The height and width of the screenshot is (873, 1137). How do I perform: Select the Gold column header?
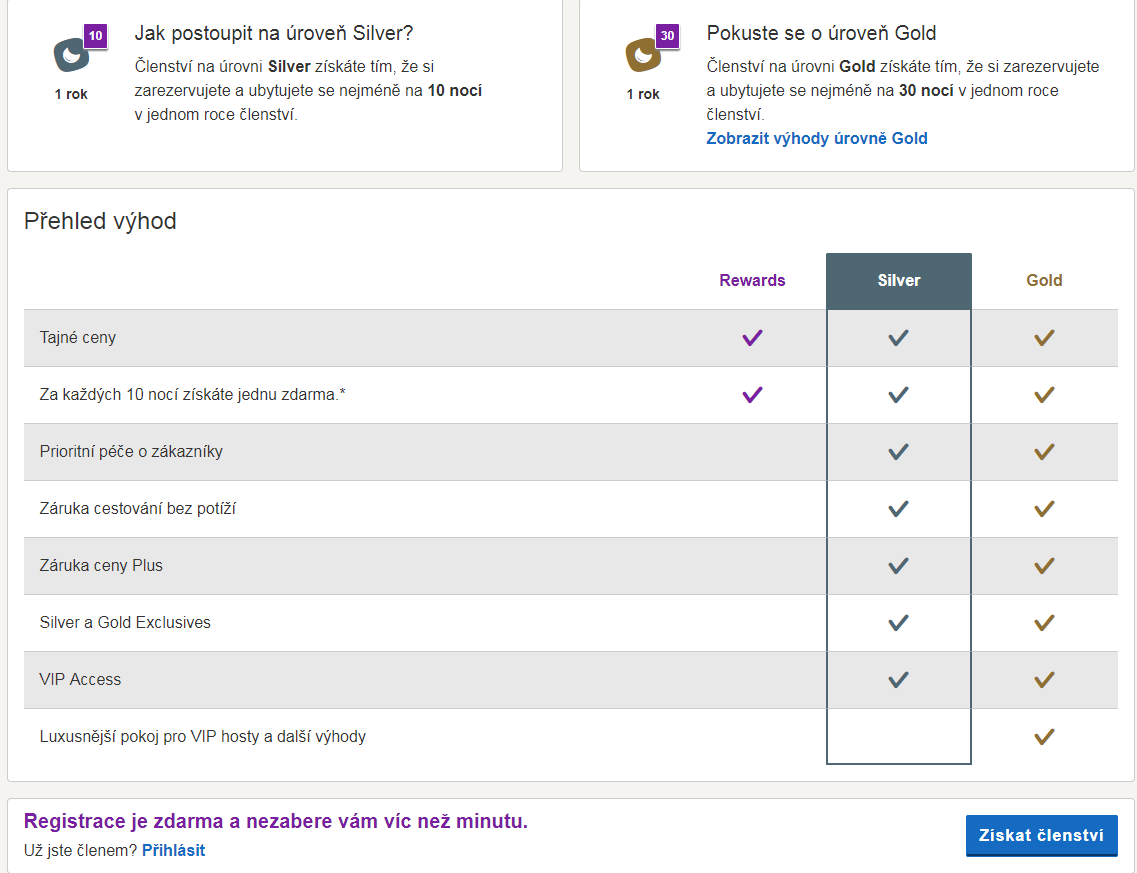pos(1044,281)
